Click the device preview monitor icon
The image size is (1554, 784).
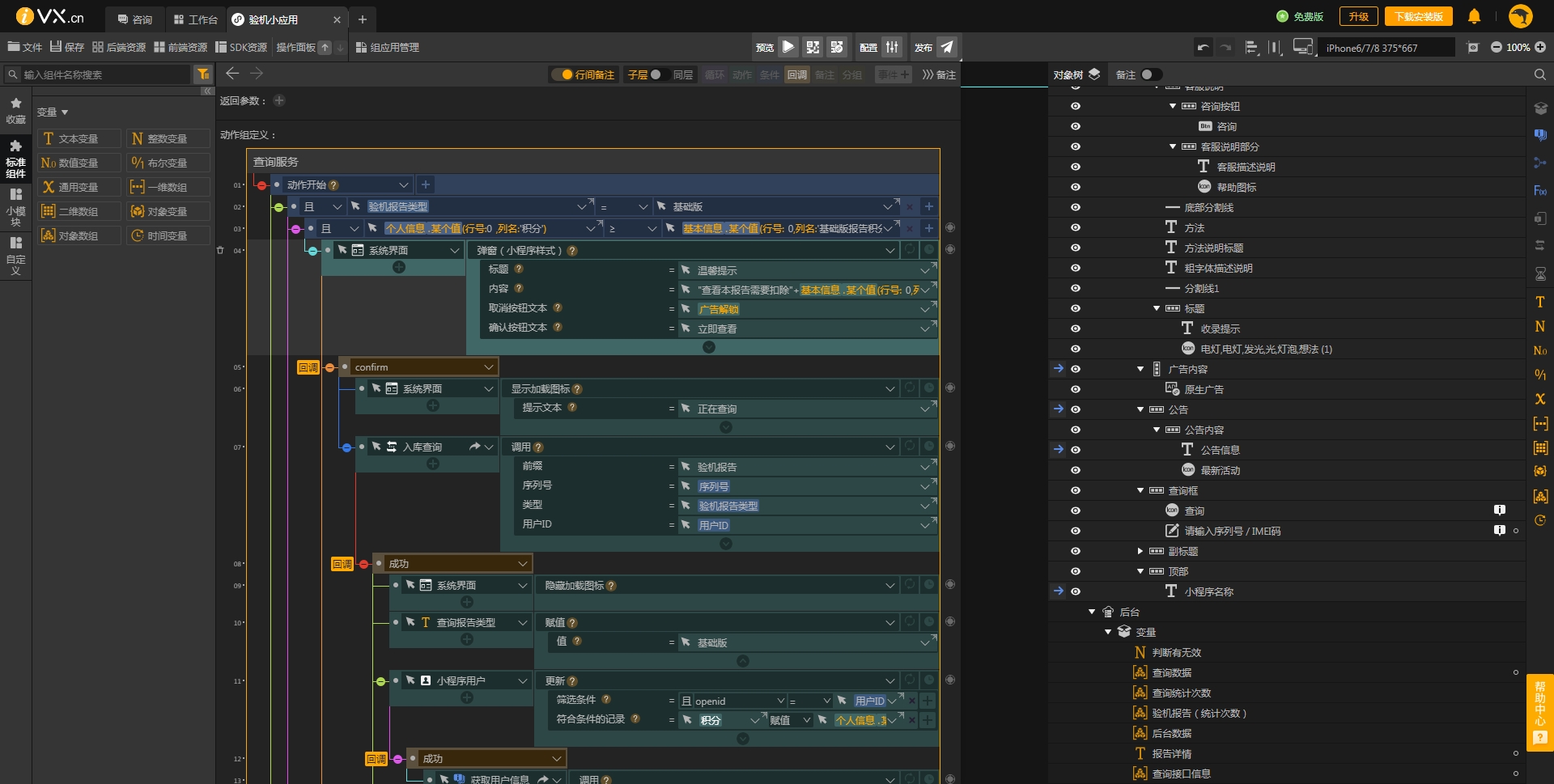point(1302,48)
